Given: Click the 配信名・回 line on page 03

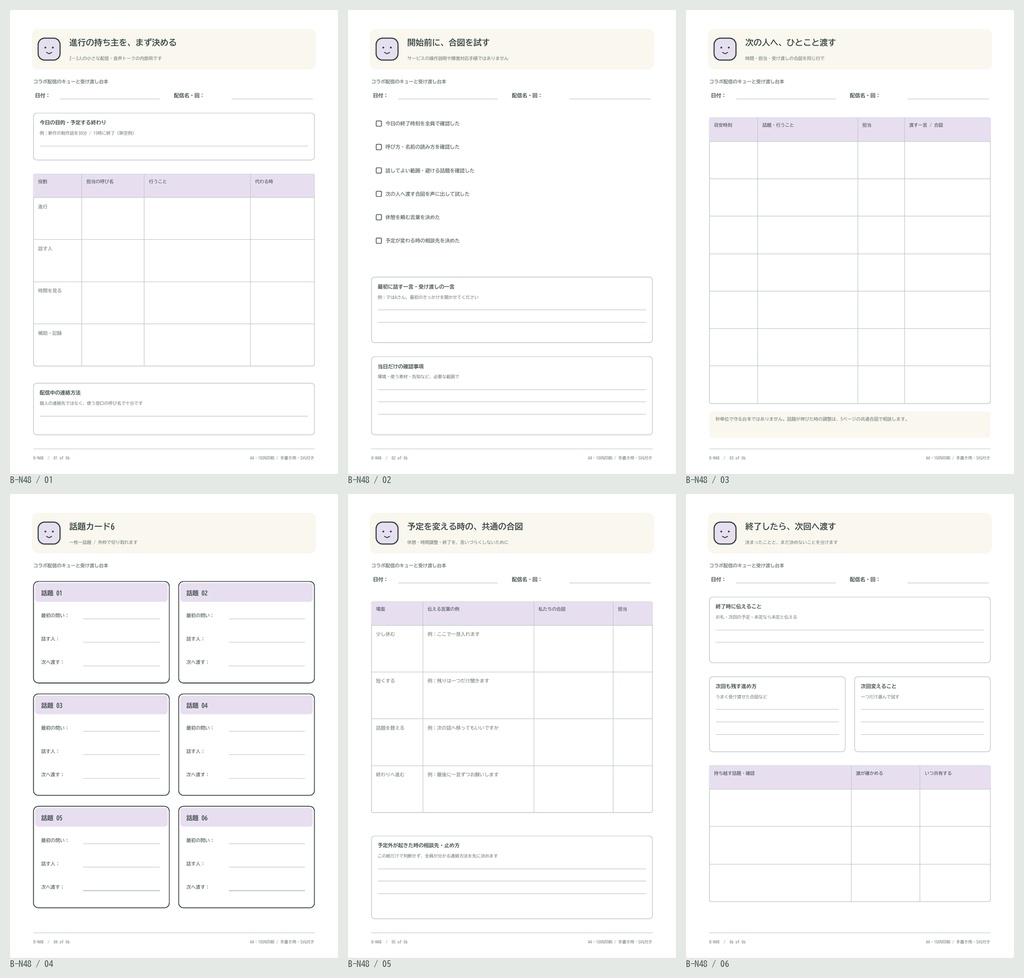Looking at the screenshot, I should click(948, 97).
